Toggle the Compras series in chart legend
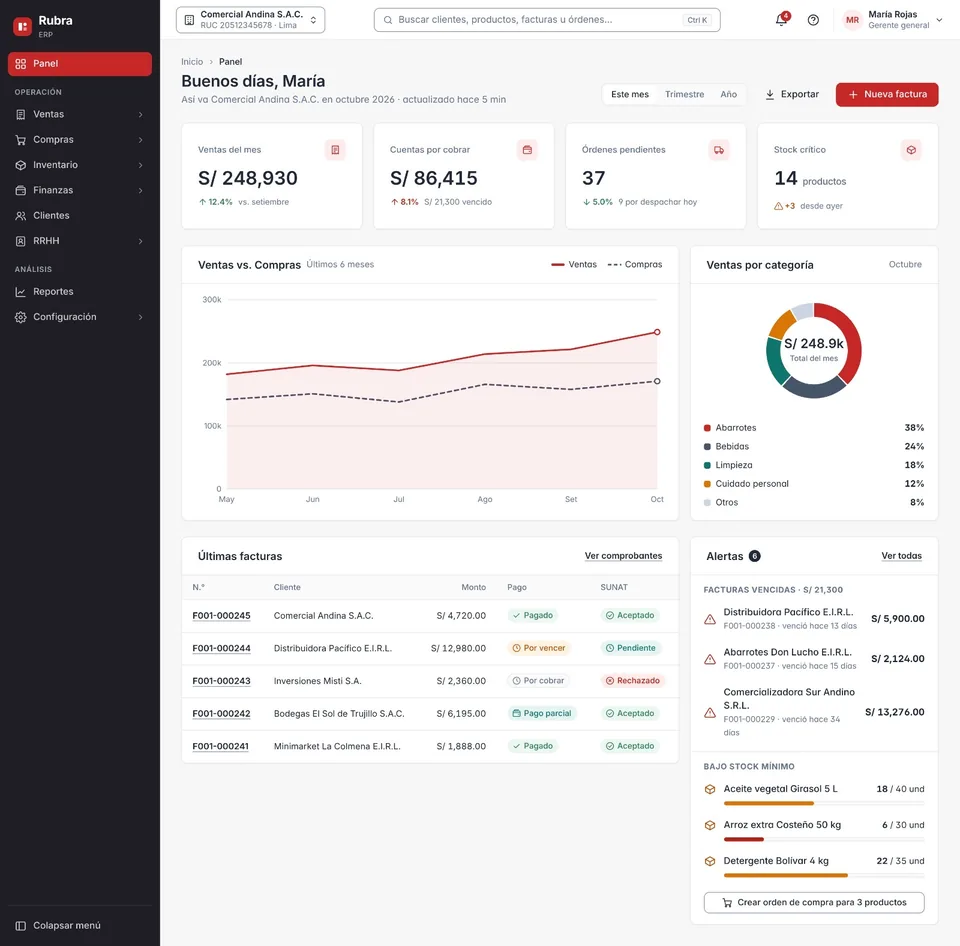 tap(634, 265)
